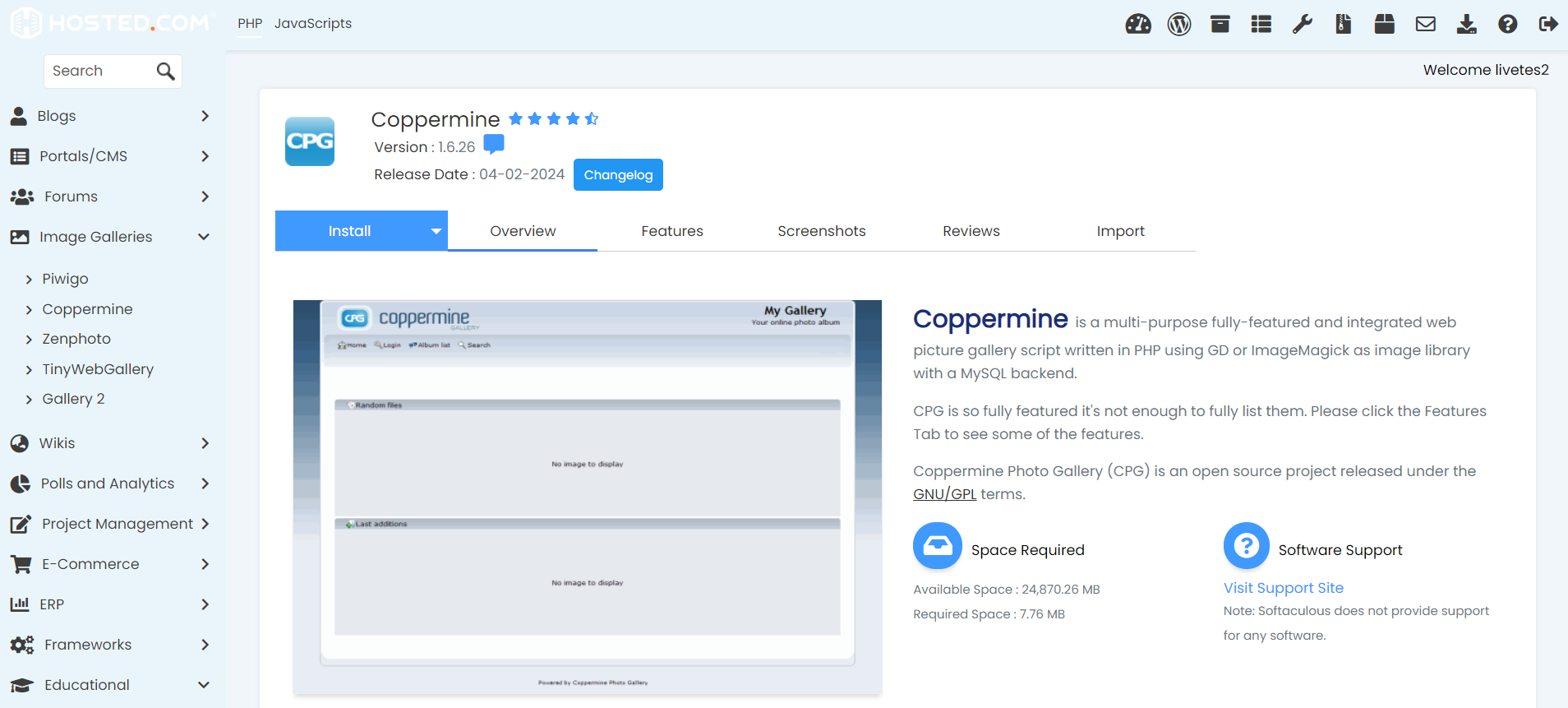Expand the Portals/CMS category chevron
Screen dimensions: 1568x708
click(205, 156)
